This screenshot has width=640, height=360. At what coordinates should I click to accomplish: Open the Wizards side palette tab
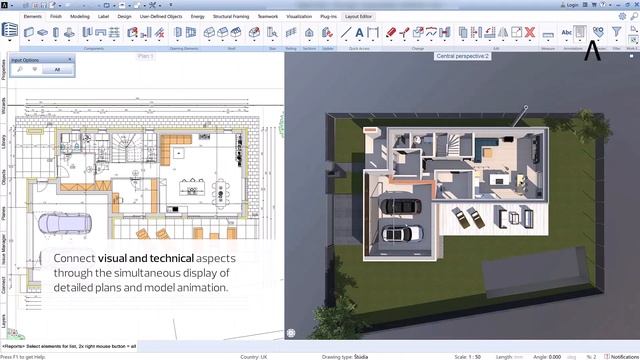[x=4, y=105]
